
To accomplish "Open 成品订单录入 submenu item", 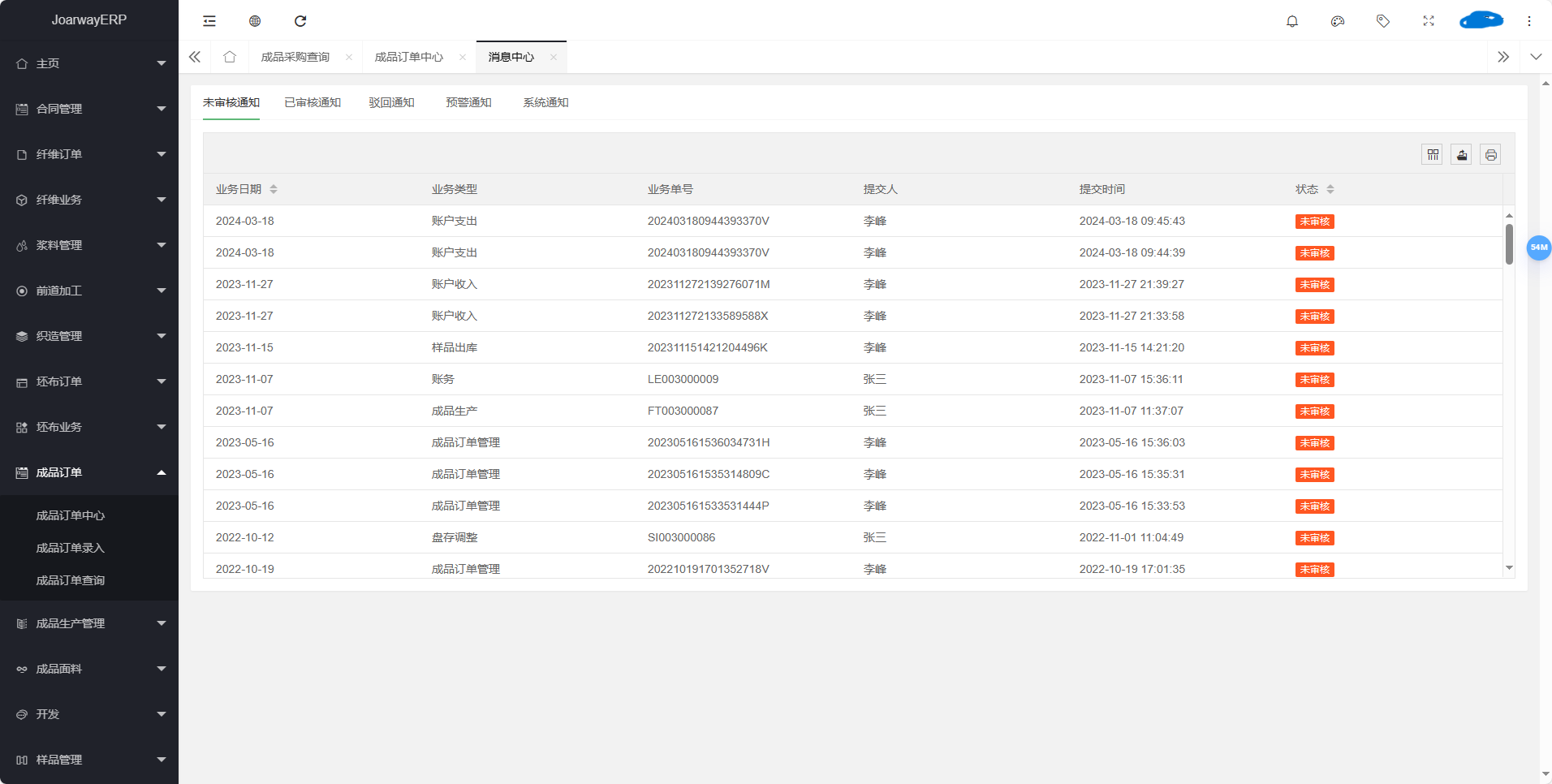I will 71,548.
